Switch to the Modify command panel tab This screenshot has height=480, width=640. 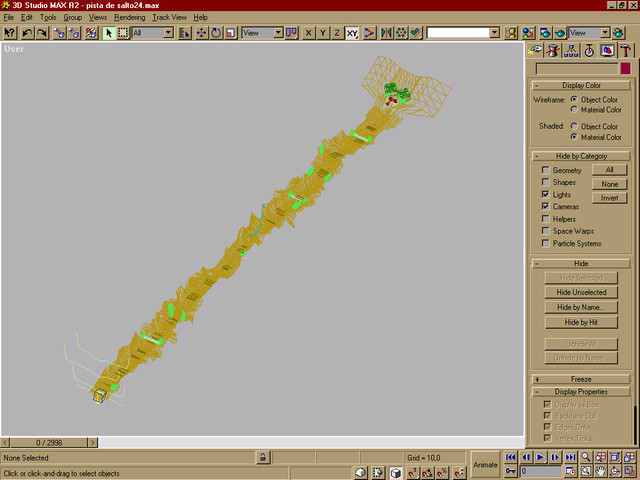[553, 51]
